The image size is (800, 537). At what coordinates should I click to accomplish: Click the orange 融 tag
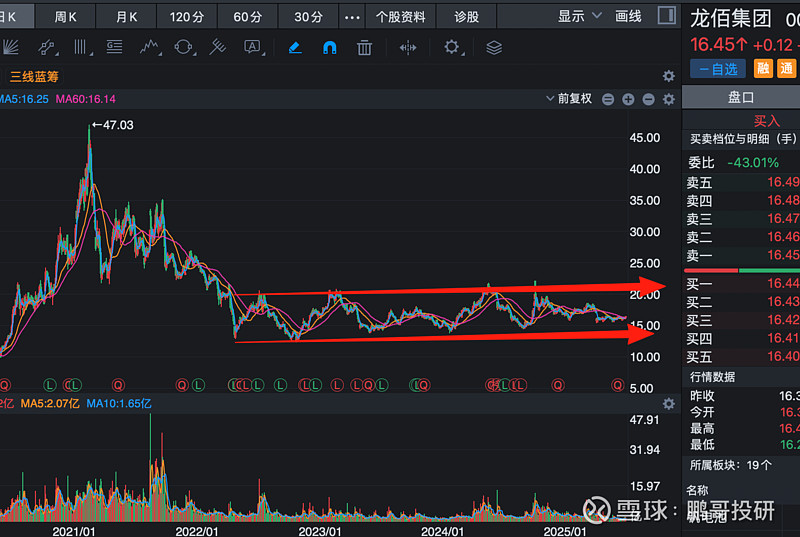(x=763, y=68)
